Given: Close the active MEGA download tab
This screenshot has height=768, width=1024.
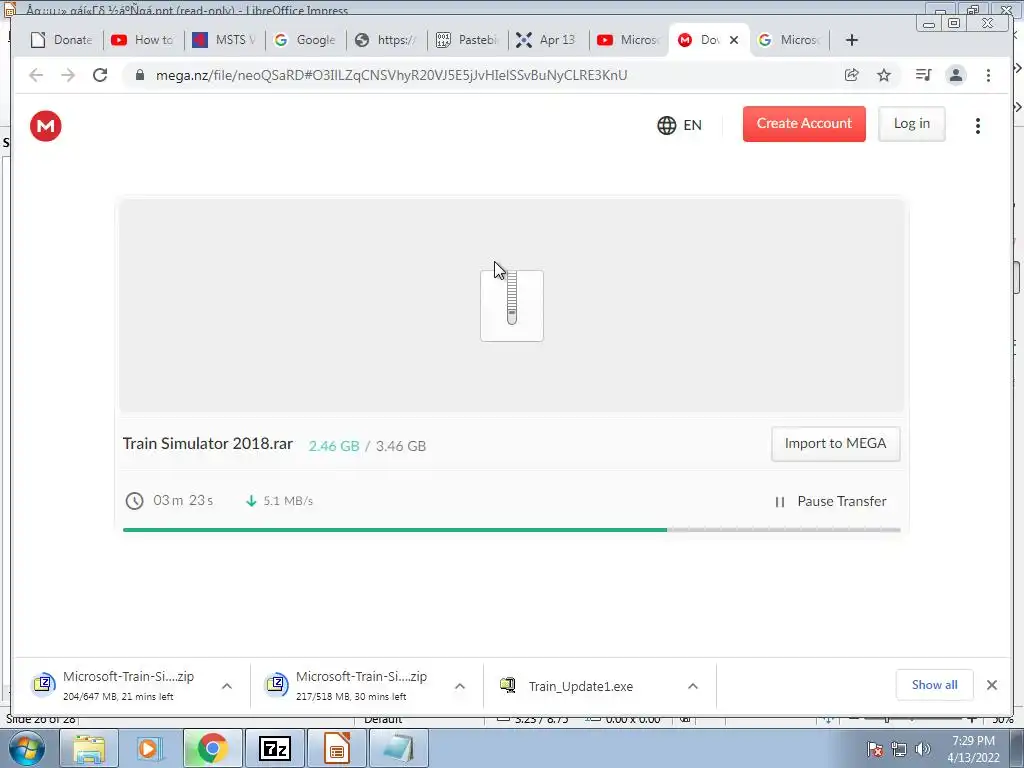Looking at the screenshot, I should 734,40.
